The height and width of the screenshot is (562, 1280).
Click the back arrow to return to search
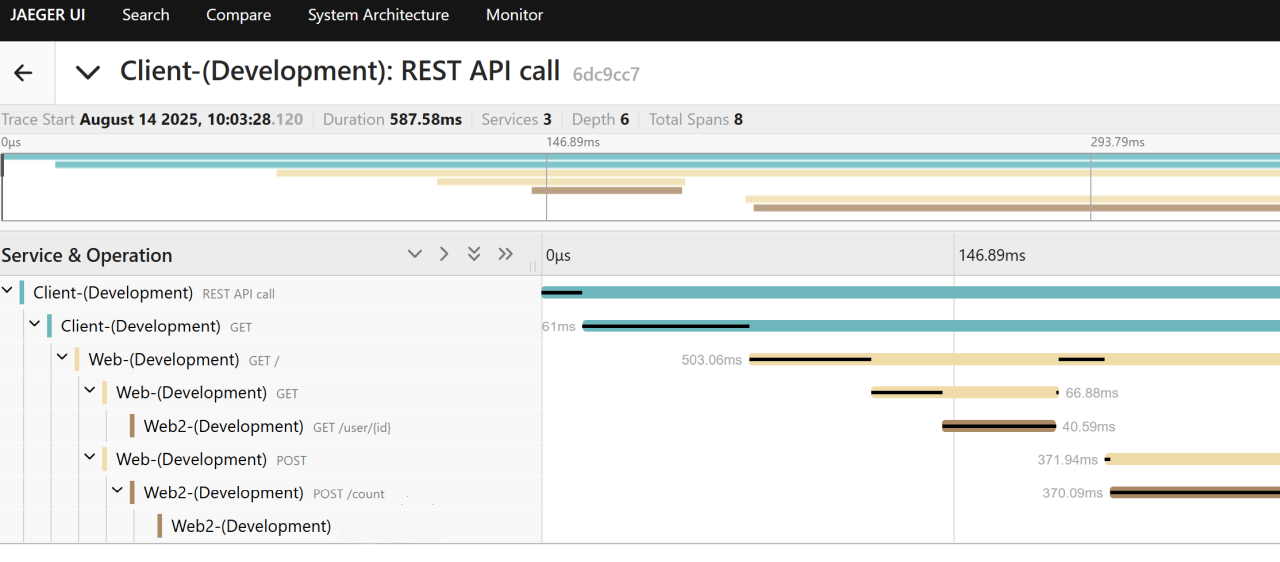click(23, 73)
